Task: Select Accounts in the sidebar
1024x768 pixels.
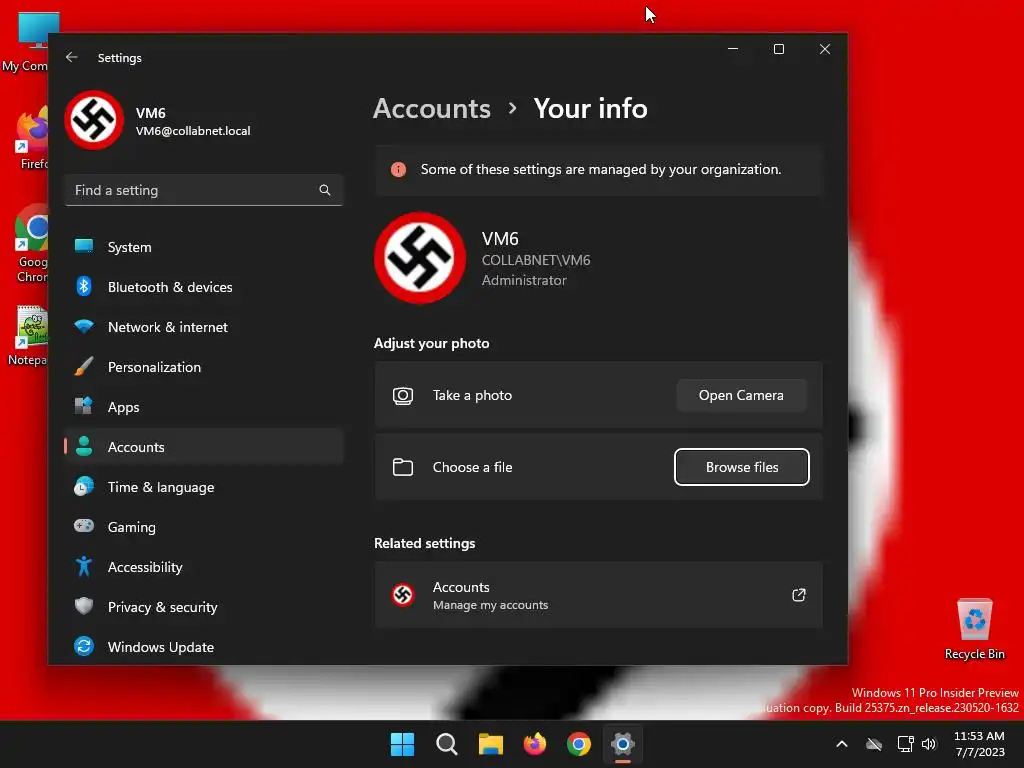Action: [x=204, y=447]
